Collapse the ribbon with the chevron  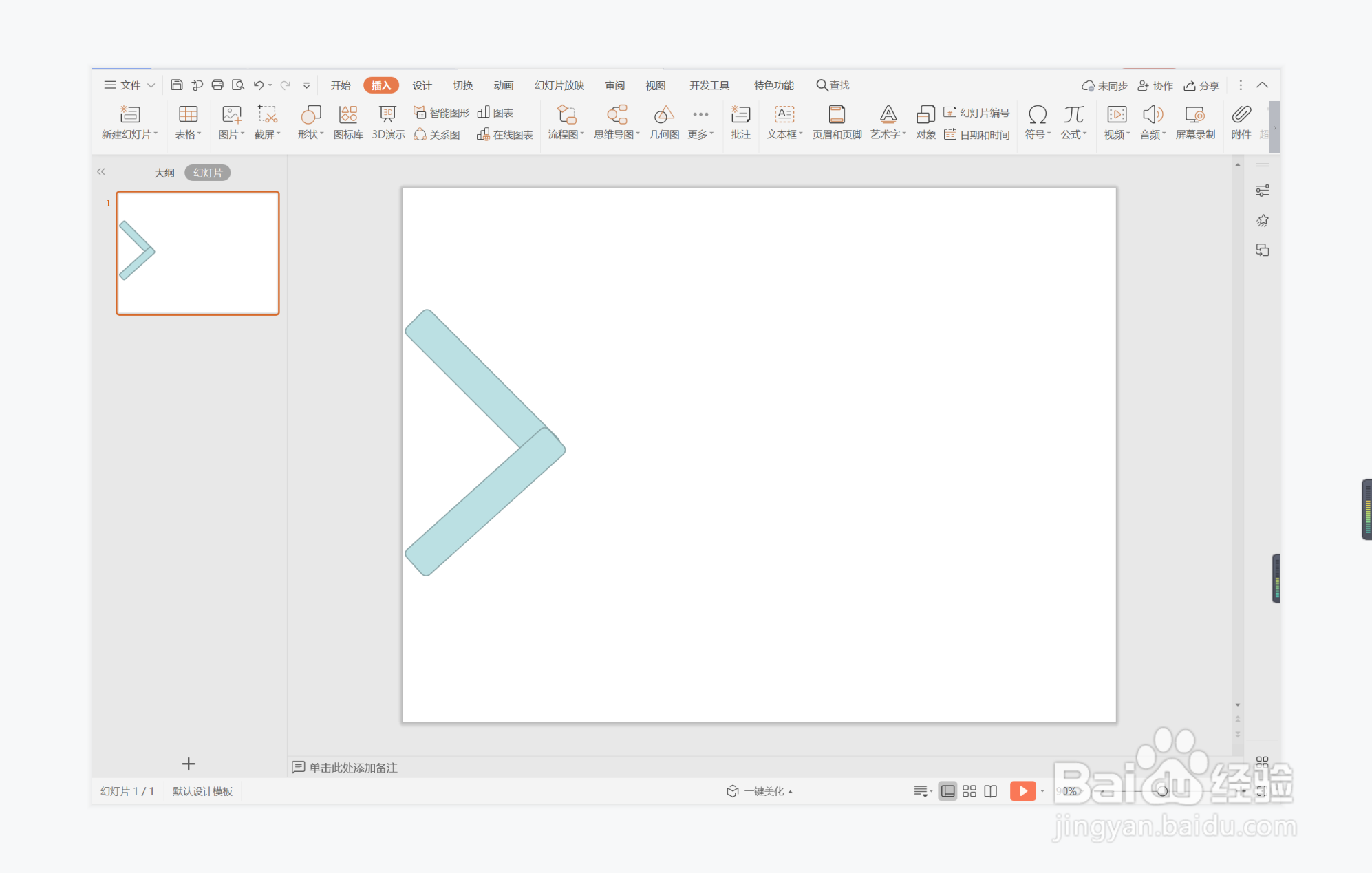click(x=1262, y=85)
